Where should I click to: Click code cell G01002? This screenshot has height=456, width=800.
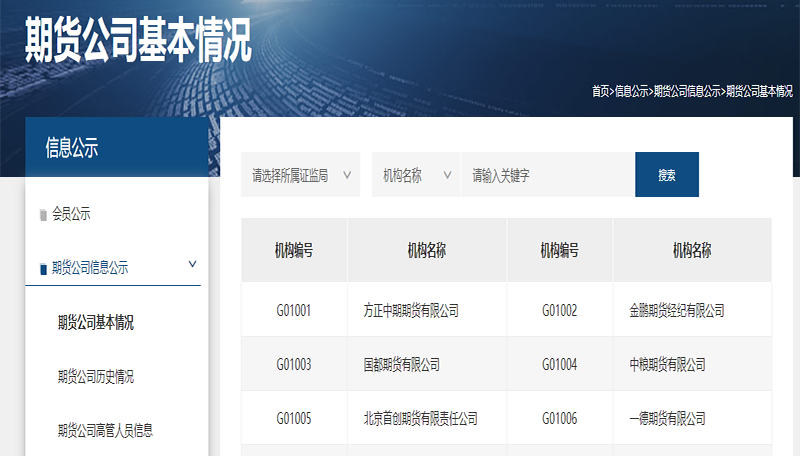pyautogui.click(x=560, y=310)
